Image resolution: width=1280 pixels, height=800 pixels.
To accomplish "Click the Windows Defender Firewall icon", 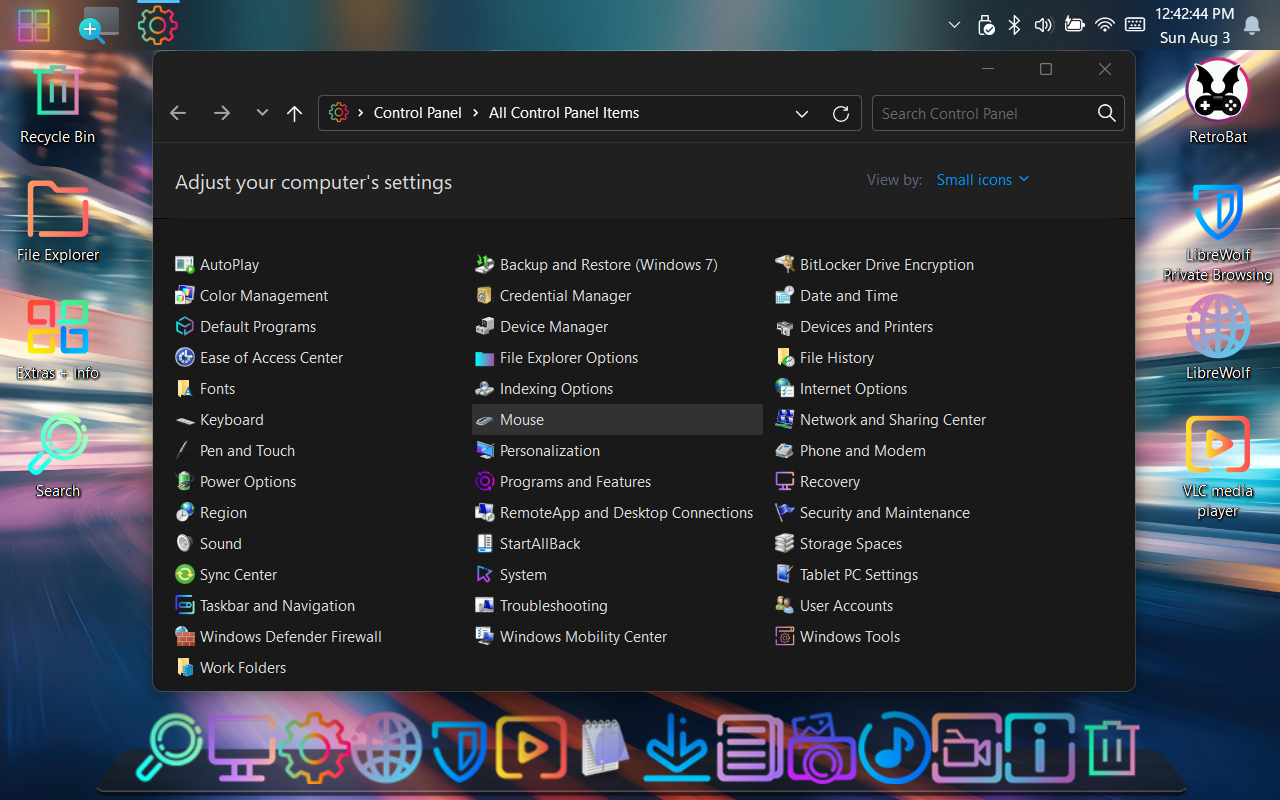I will [184, 637].
